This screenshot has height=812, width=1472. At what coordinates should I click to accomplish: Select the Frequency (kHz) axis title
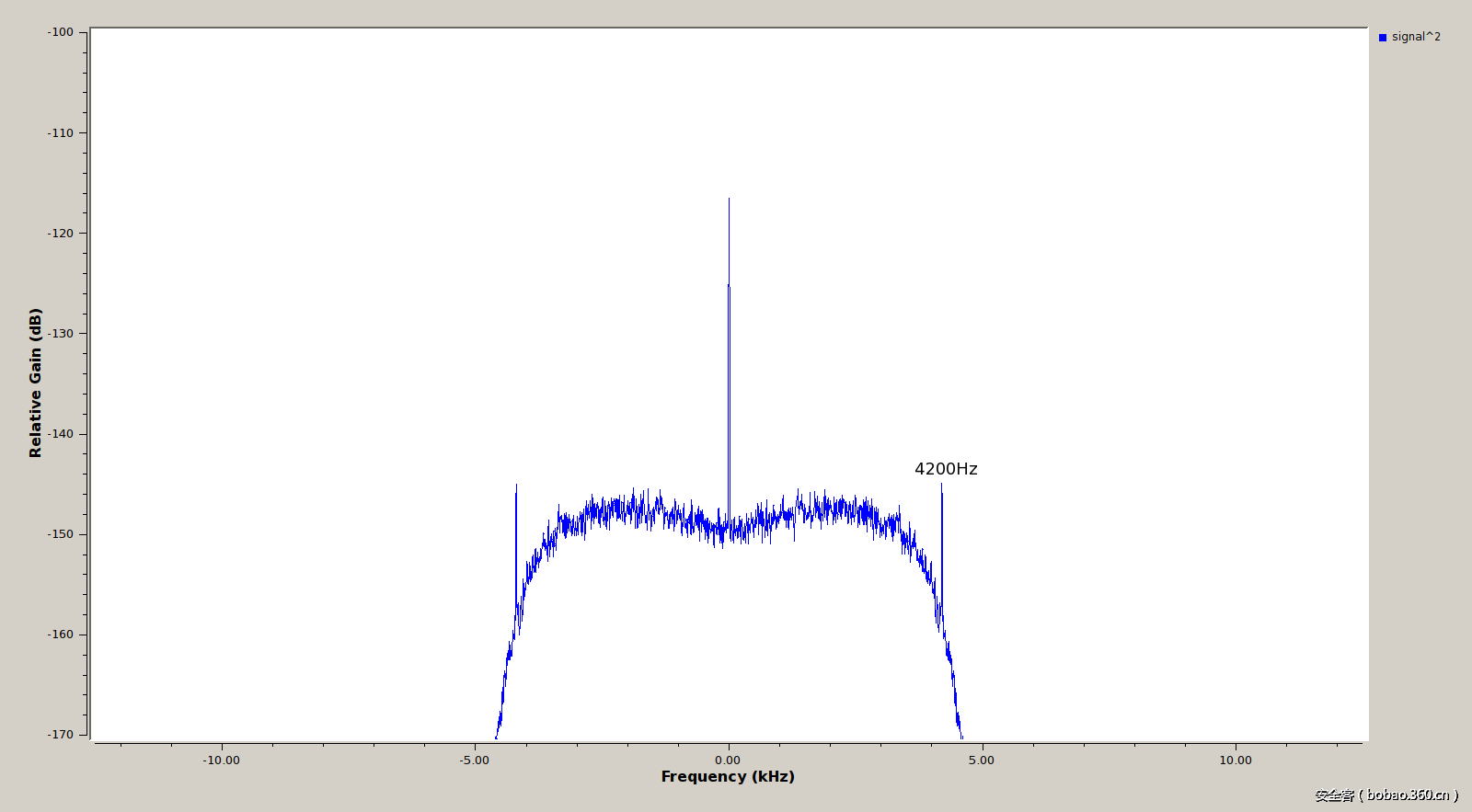728,776
